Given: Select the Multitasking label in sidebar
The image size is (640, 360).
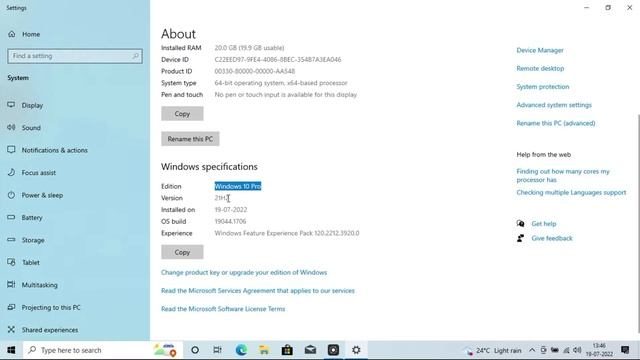Looking at the screenshot, I should pos(40,285).
